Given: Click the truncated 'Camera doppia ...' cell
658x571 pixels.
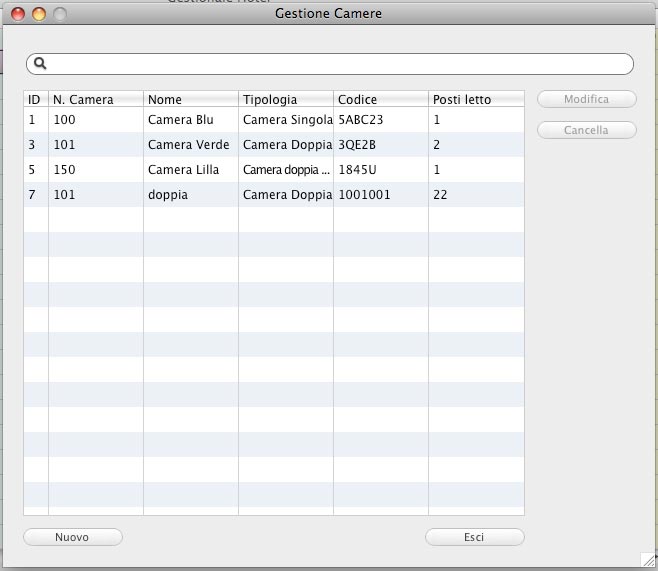Looking at the screenshot, I should (286, 169).
